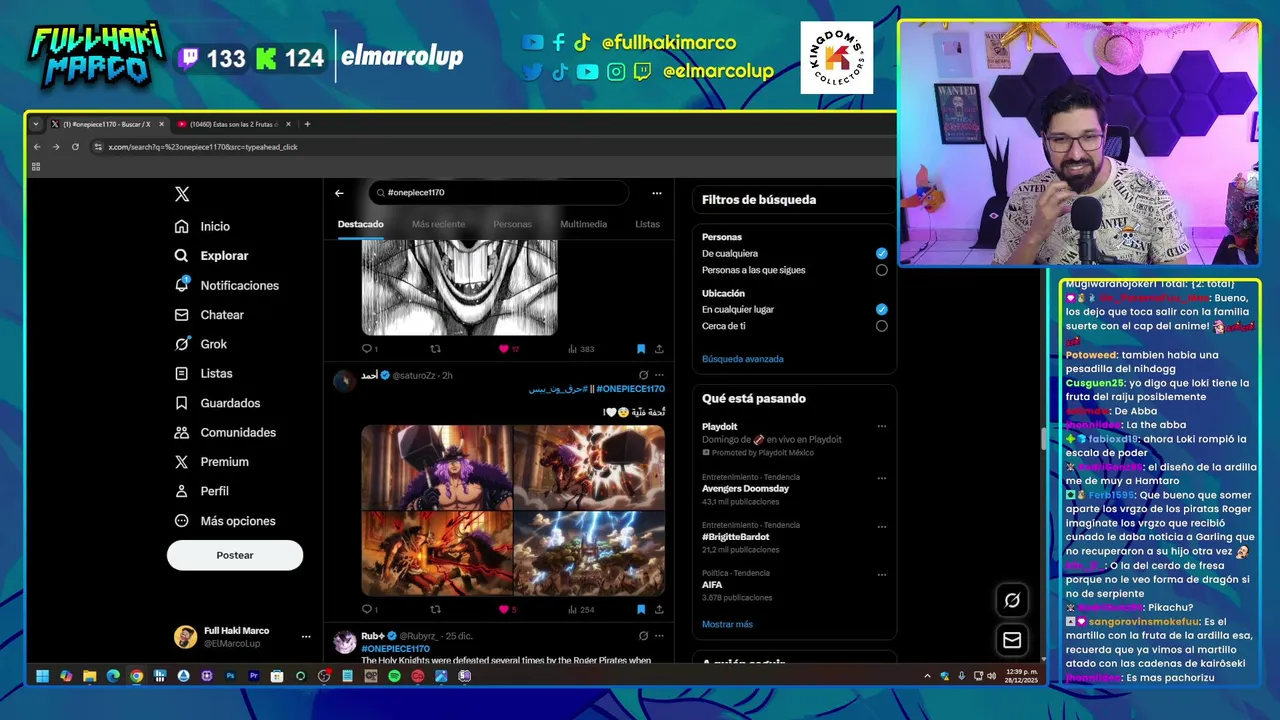Open lightning island image in post
The image size is (1280, 720).
[x=589, y=554]
